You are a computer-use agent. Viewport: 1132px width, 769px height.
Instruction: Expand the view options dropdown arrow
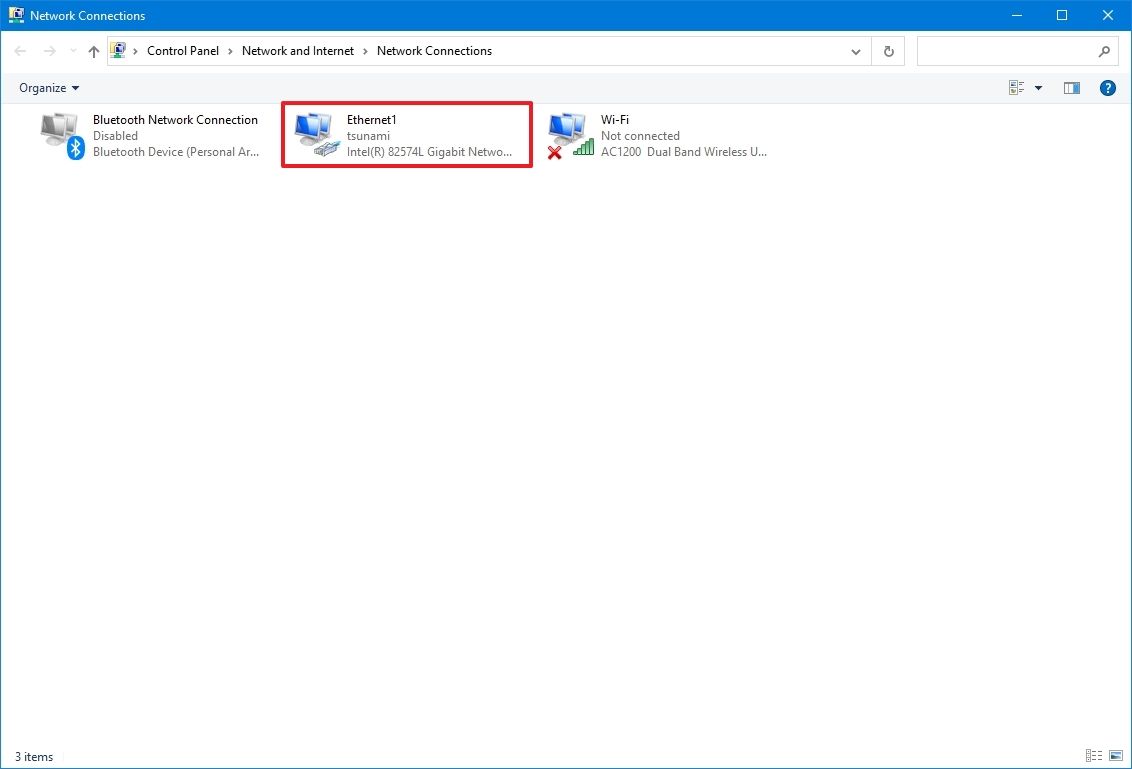(x=1038, y=87)
